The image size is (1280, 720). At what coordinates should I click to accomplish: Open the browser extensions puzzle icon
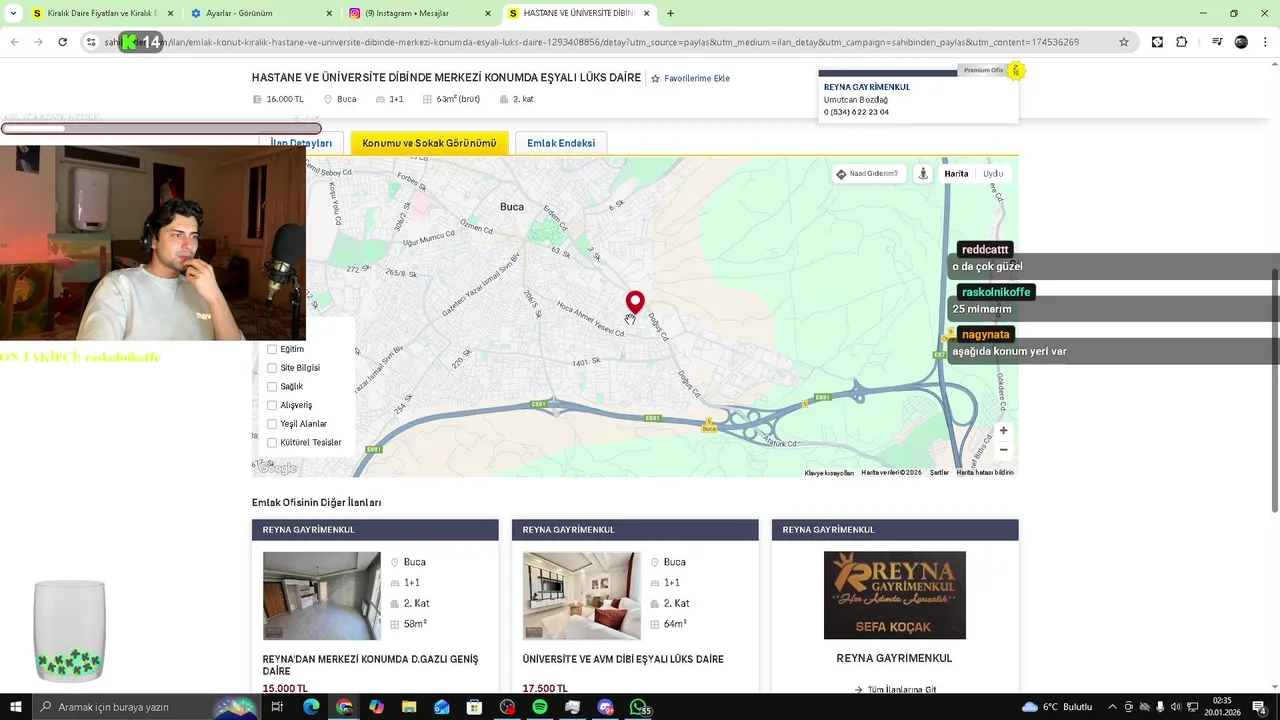pyautogui.click(x=1181, y=42)
